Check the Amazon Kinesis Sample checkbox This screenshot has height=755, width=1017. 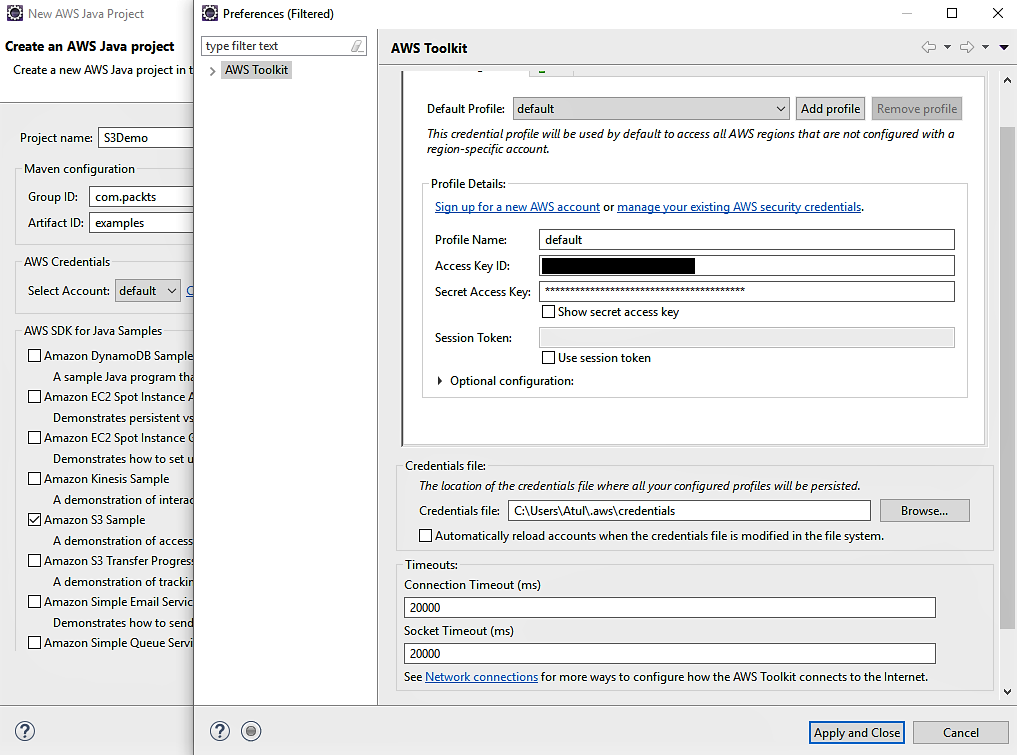pyautogui.click(x=34, y=479)
